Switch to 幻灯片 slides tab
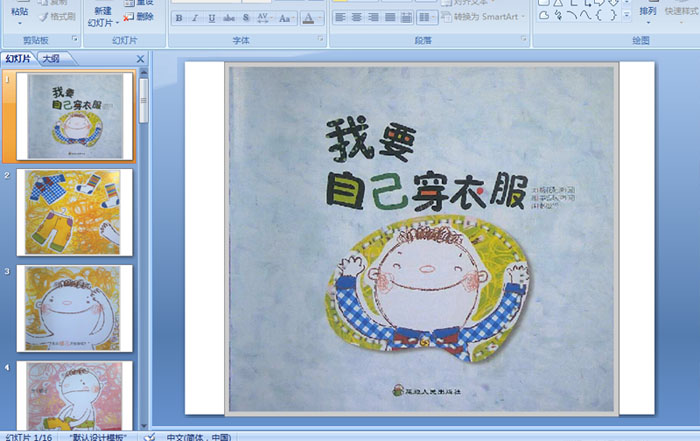The width and height of the screenshot is (700, 441). pos(19,58)
